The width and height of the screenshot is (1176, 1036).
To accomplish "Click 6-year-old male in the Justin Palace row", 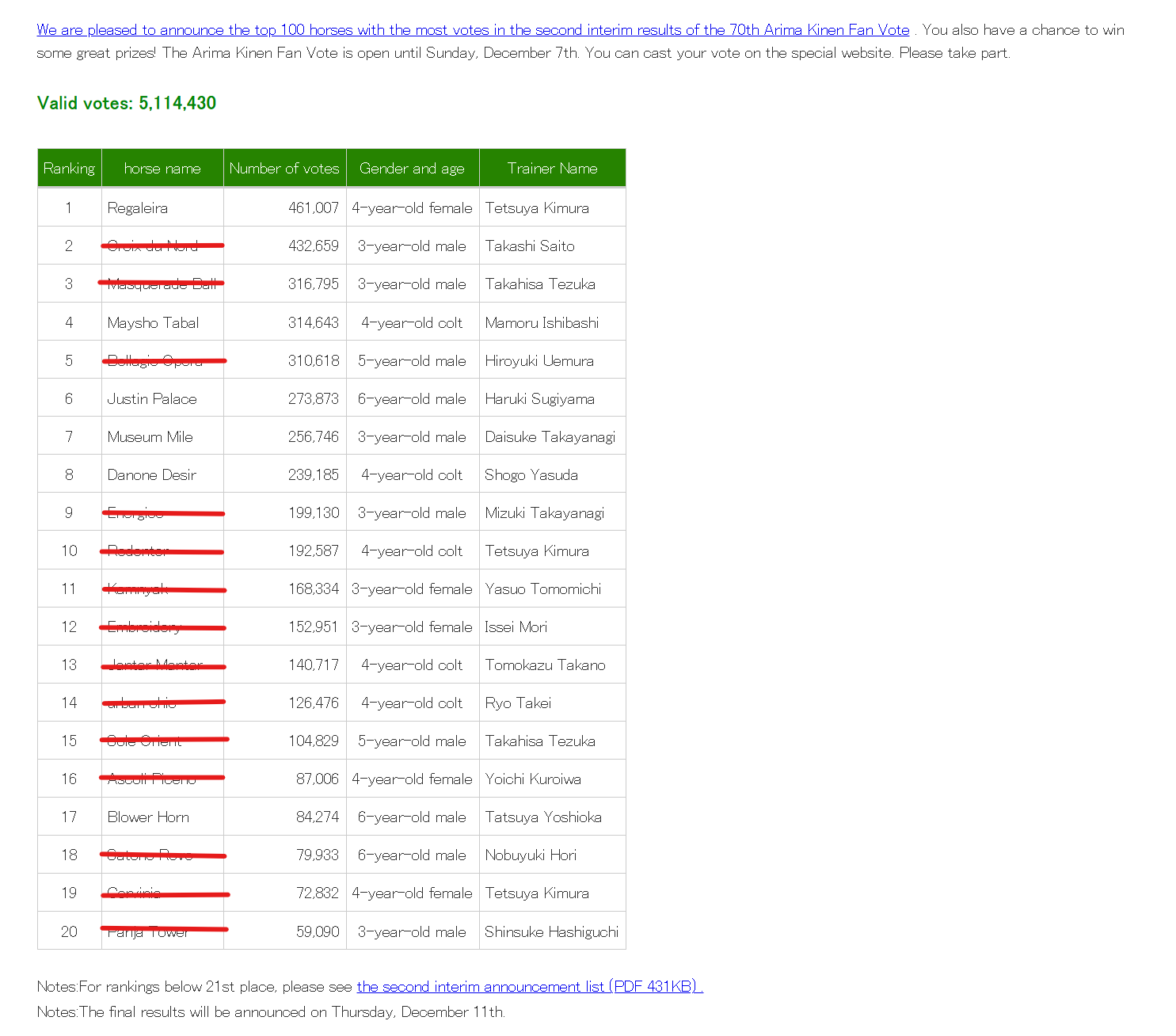I will click(x=412, y=398).
